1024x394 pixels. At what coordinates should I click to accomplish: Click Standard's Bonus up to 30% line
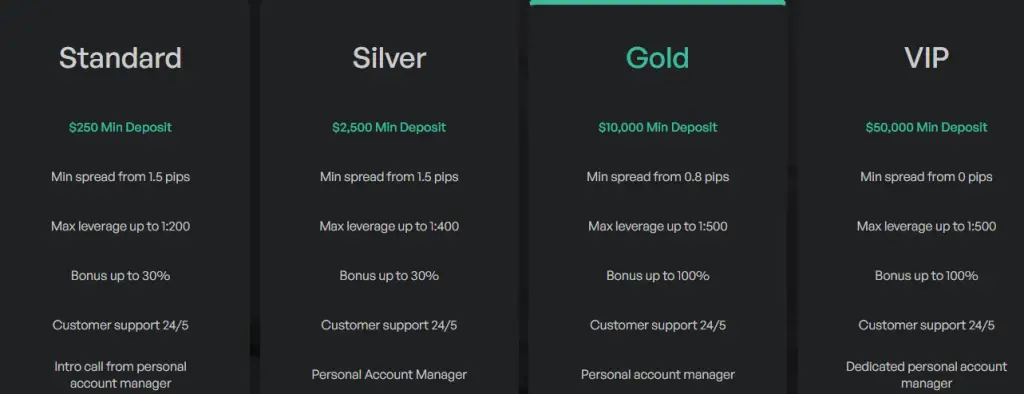(x=121, y=276)
